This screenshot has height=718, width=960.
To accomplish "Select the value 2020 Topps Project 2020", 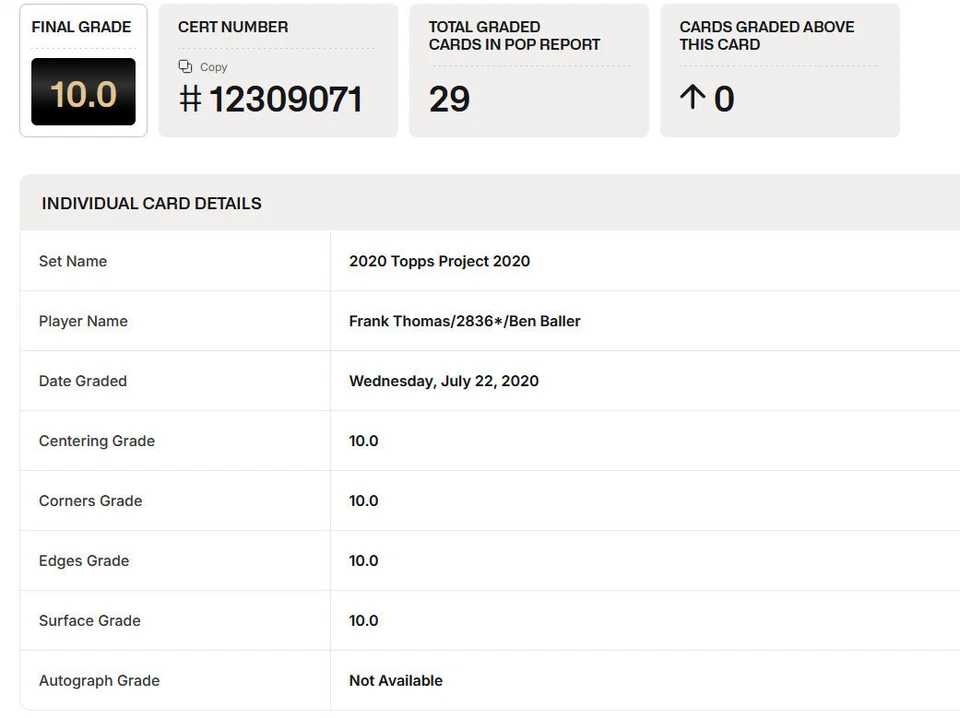I will [439, 261].
